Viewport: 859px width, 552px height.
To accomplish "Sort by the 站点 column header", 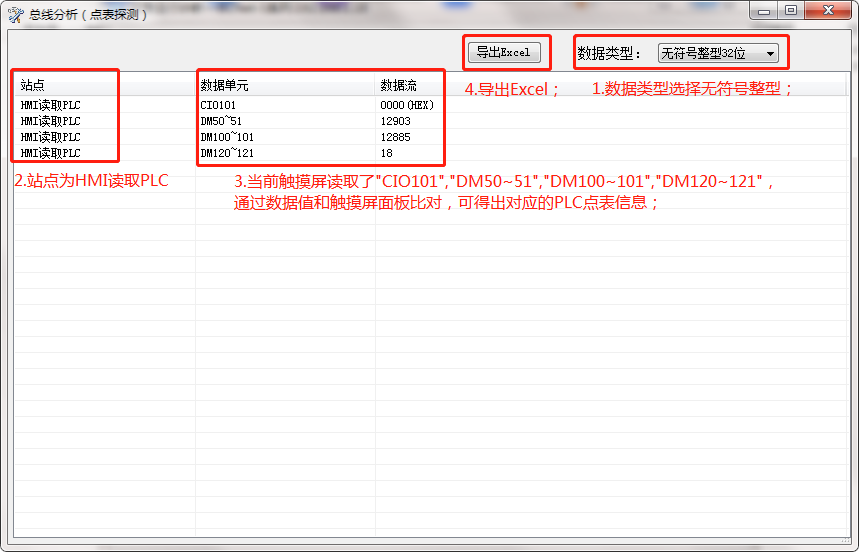I will tap(33, 86).
